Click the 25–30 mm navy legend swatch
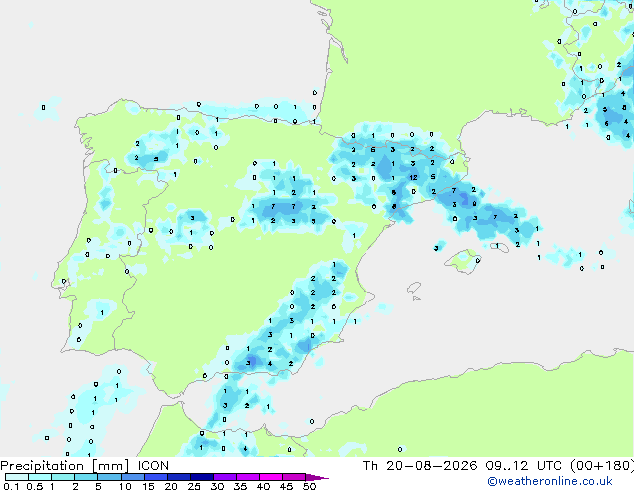This screenshot has width=634, height=490. (201, 477)
